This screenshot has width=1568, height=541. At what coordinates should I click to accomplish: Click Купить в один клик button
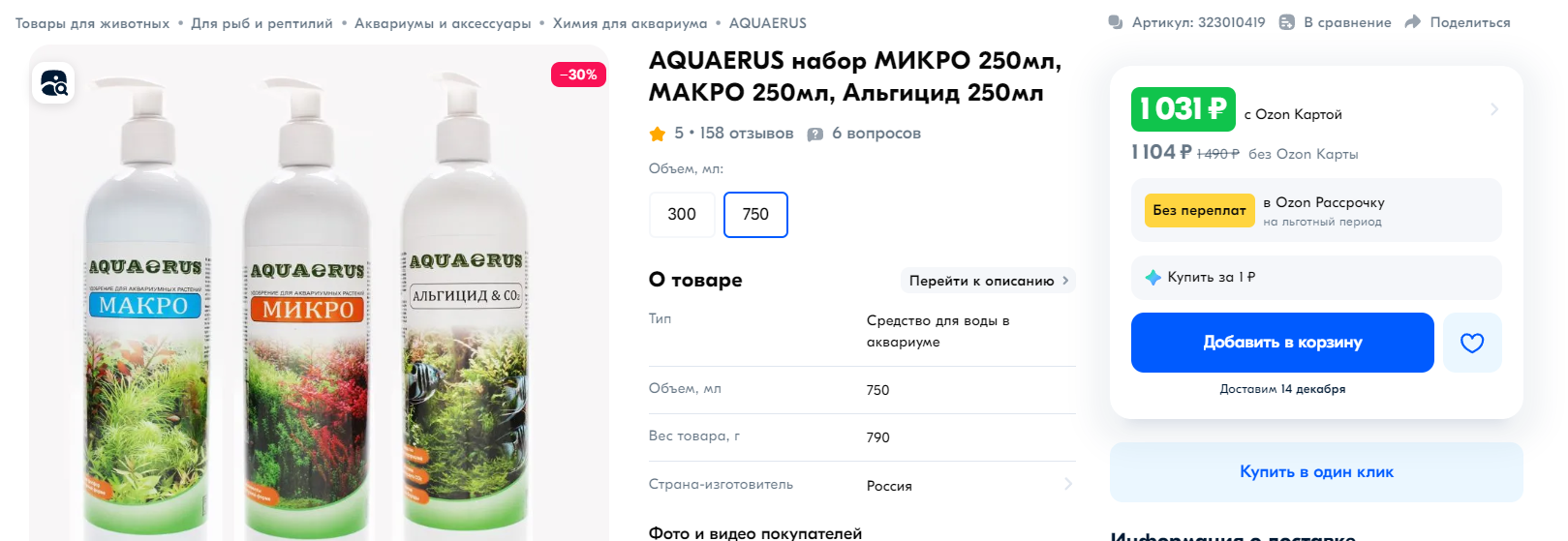1316,472
